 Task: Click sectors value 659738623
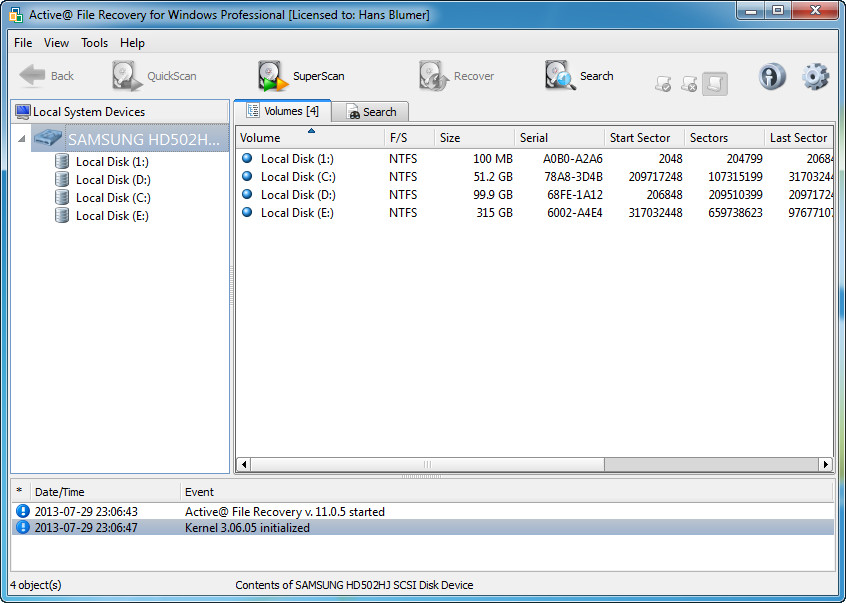point(735,213)
